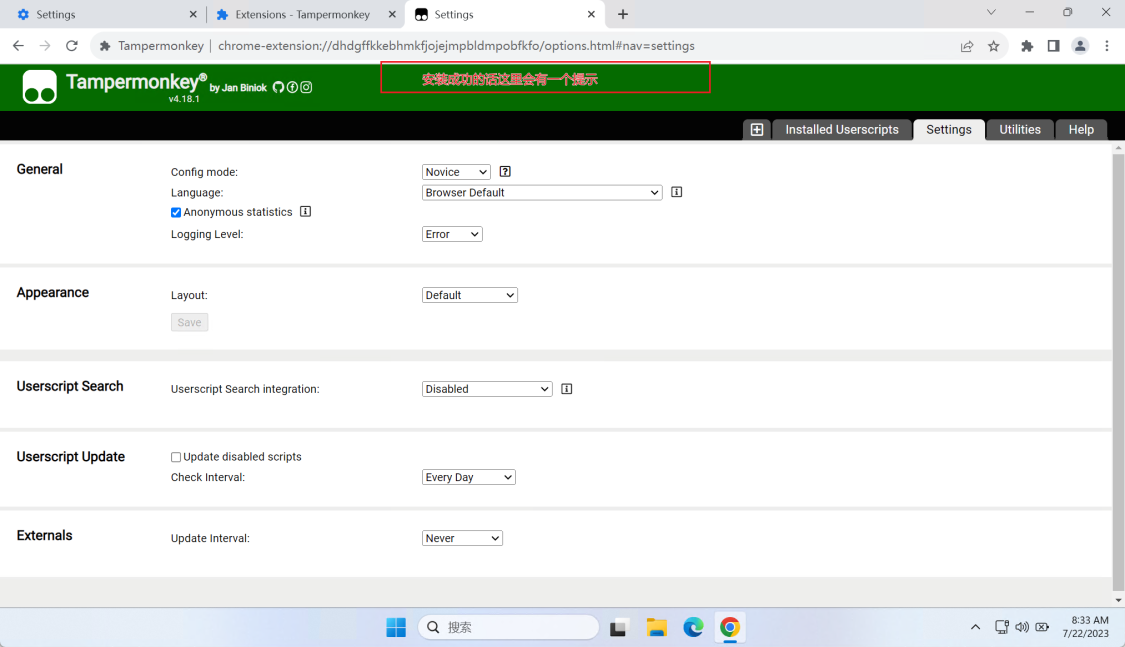The image size is (1125, 647).
Task: Open volume control in system tray
Action: [x=1022, y=627]
